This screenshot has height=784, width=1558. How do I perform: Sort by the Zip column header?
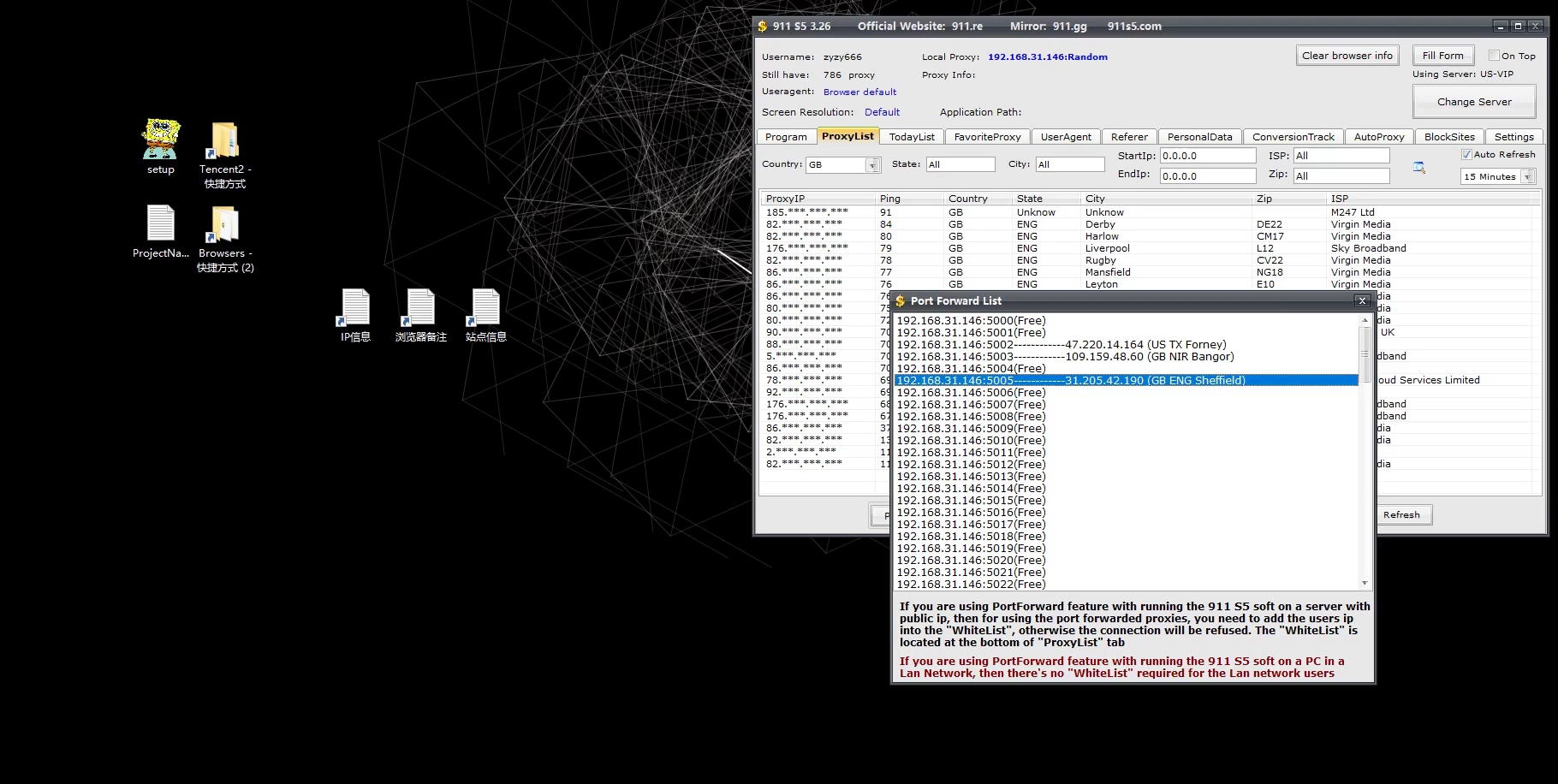point(1289,199)
